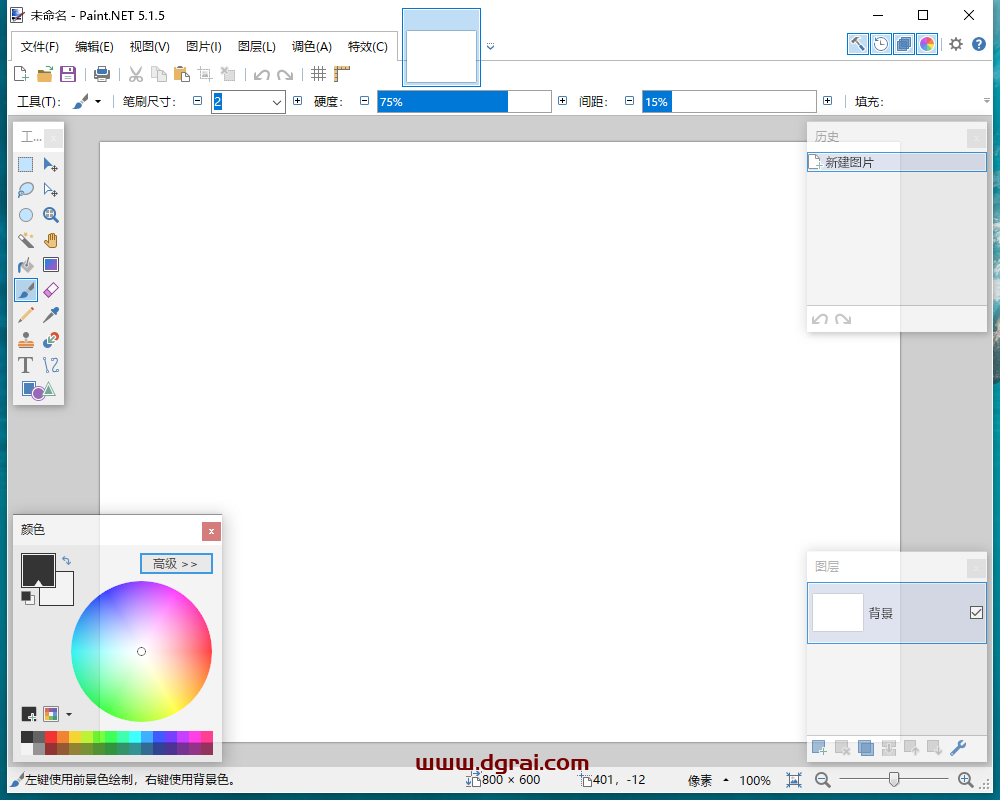Select the Paintbrush tool in toolbox
Image resolution: width=1000 pixels, height=800 pixels.
[x=26, y=290]
